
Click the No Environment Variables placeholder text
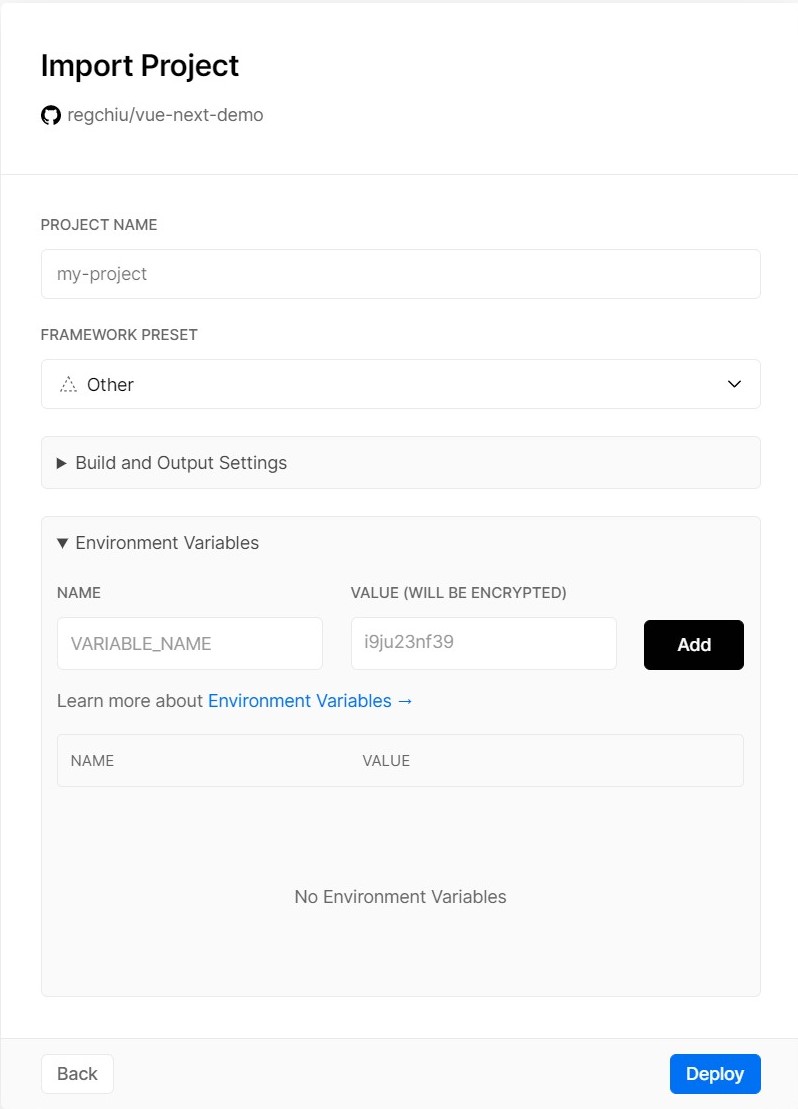coord(400,897)
